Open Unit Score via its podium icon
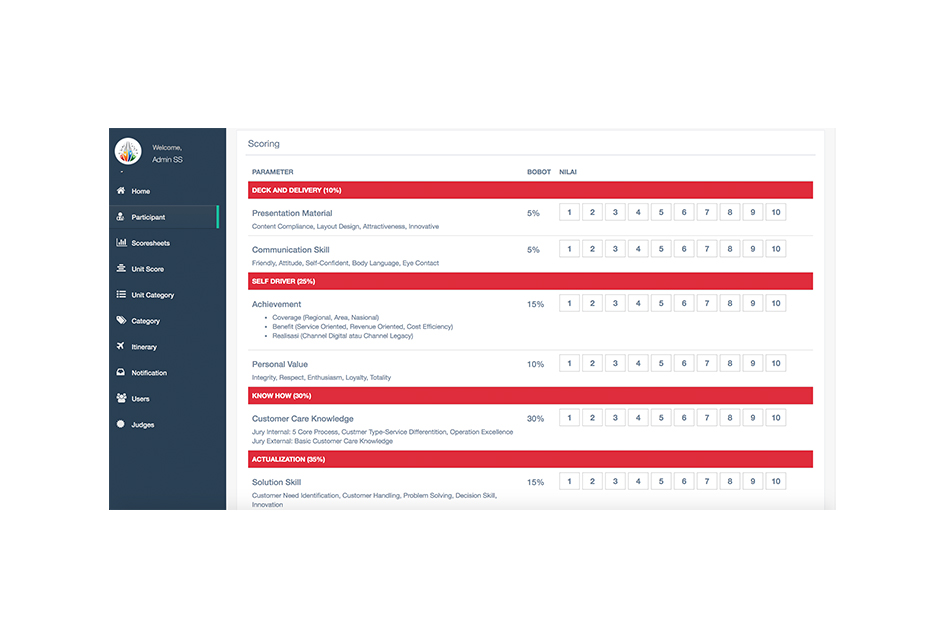The width and height of the screenshot is (945, 637). click(122, 269)
